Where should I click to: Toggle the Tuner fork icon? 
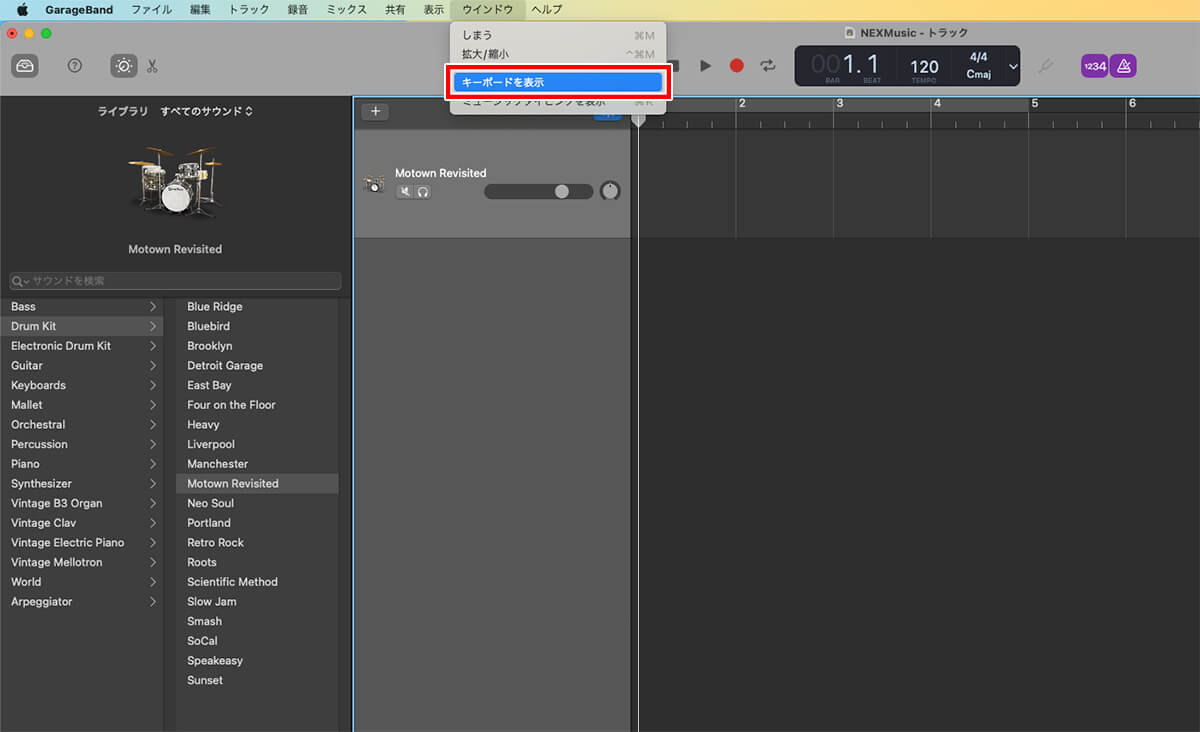(1046, 66)
